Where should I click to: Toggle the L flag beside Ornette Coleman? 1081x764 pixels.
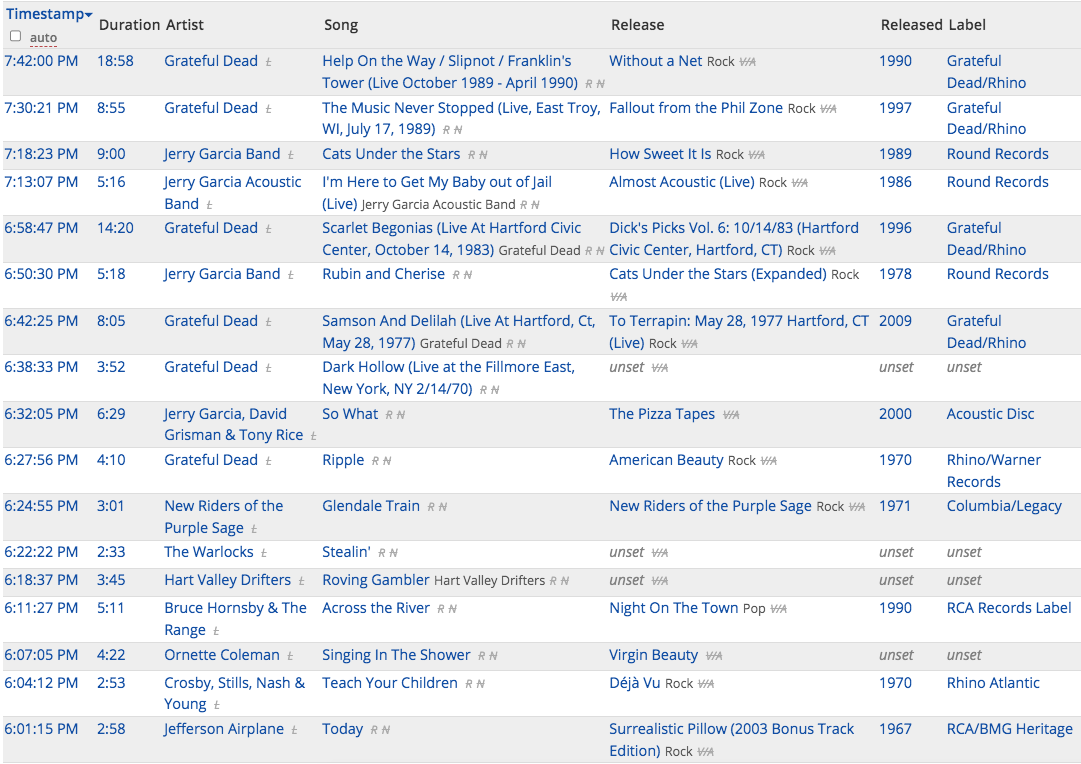pos(290,656)
